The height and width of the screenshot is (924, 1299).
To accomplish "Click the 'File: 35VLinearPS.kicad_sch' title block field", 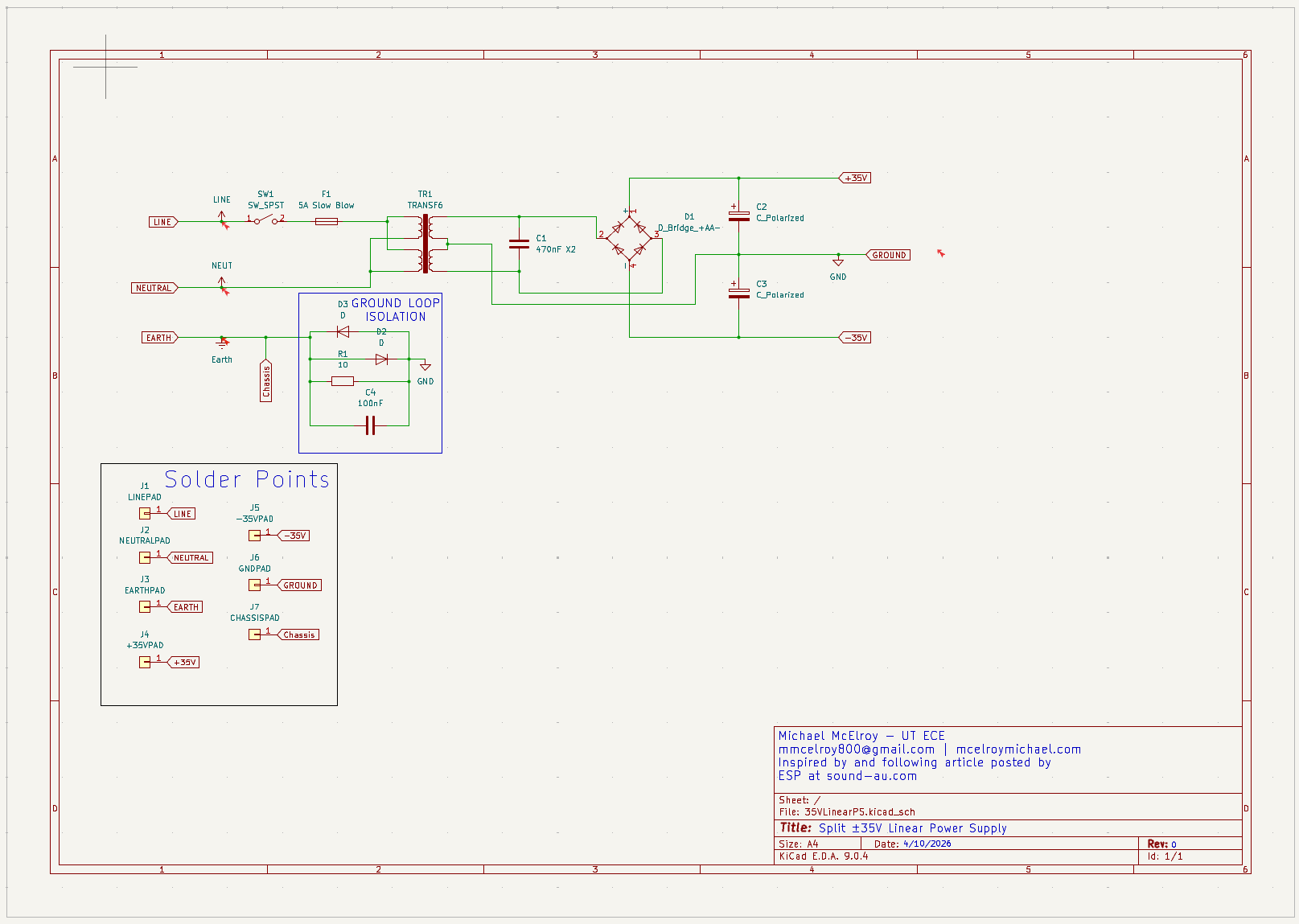I will (847, 812).
